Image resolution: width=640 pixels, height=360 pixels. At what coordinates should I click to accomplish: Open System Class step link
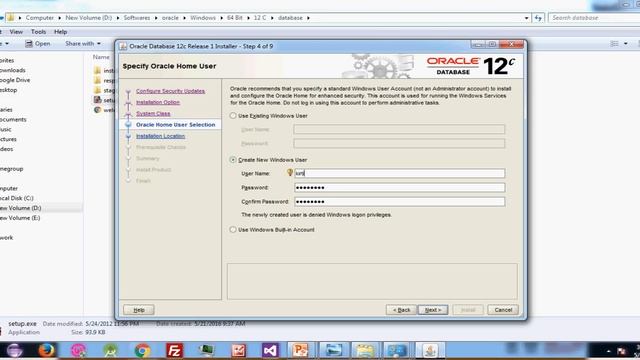[x=153, y=113]
